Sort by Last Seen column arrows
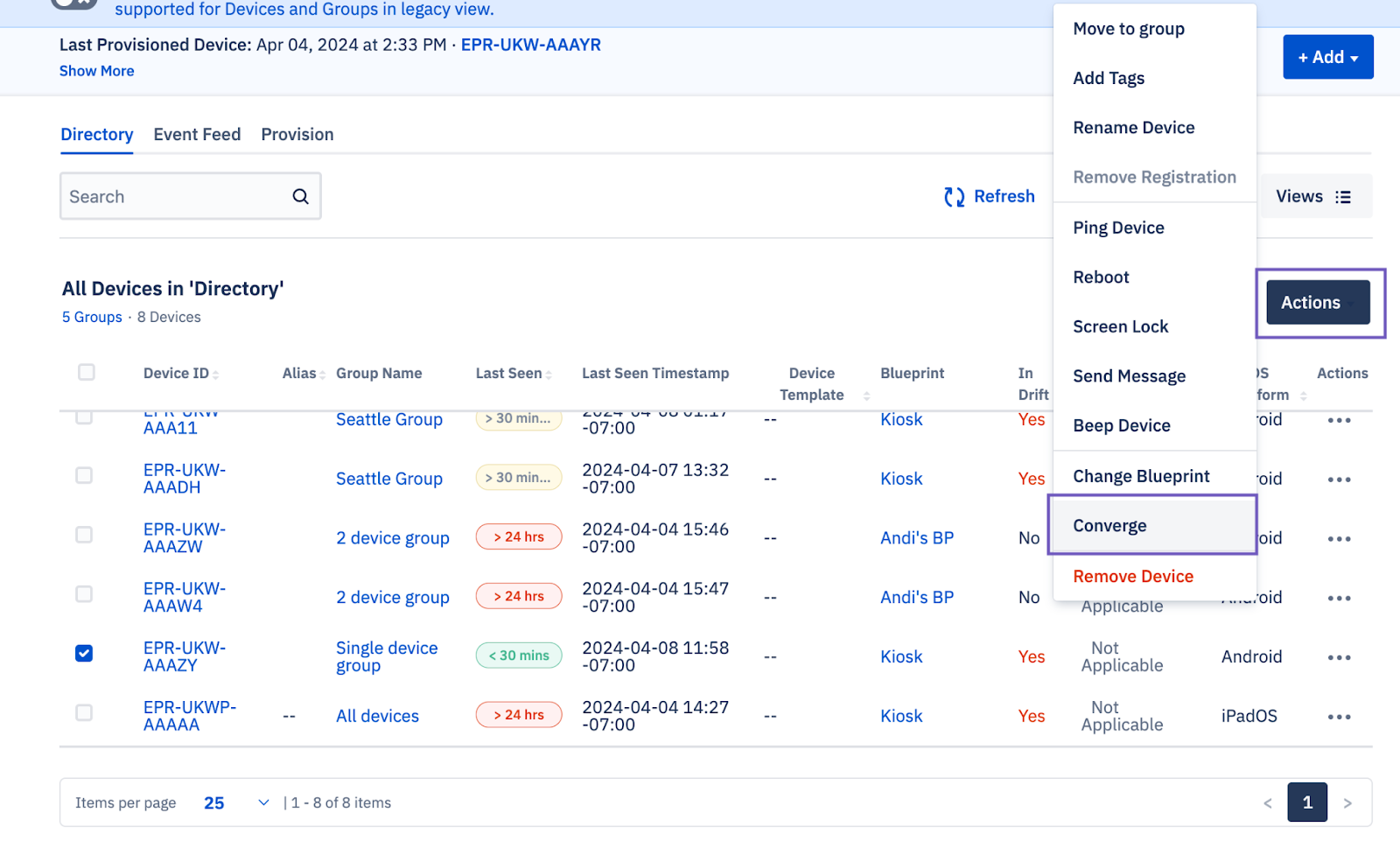The width and height of the screenshot is (1400, 848). pyautogui.click(x=549, y=375)
